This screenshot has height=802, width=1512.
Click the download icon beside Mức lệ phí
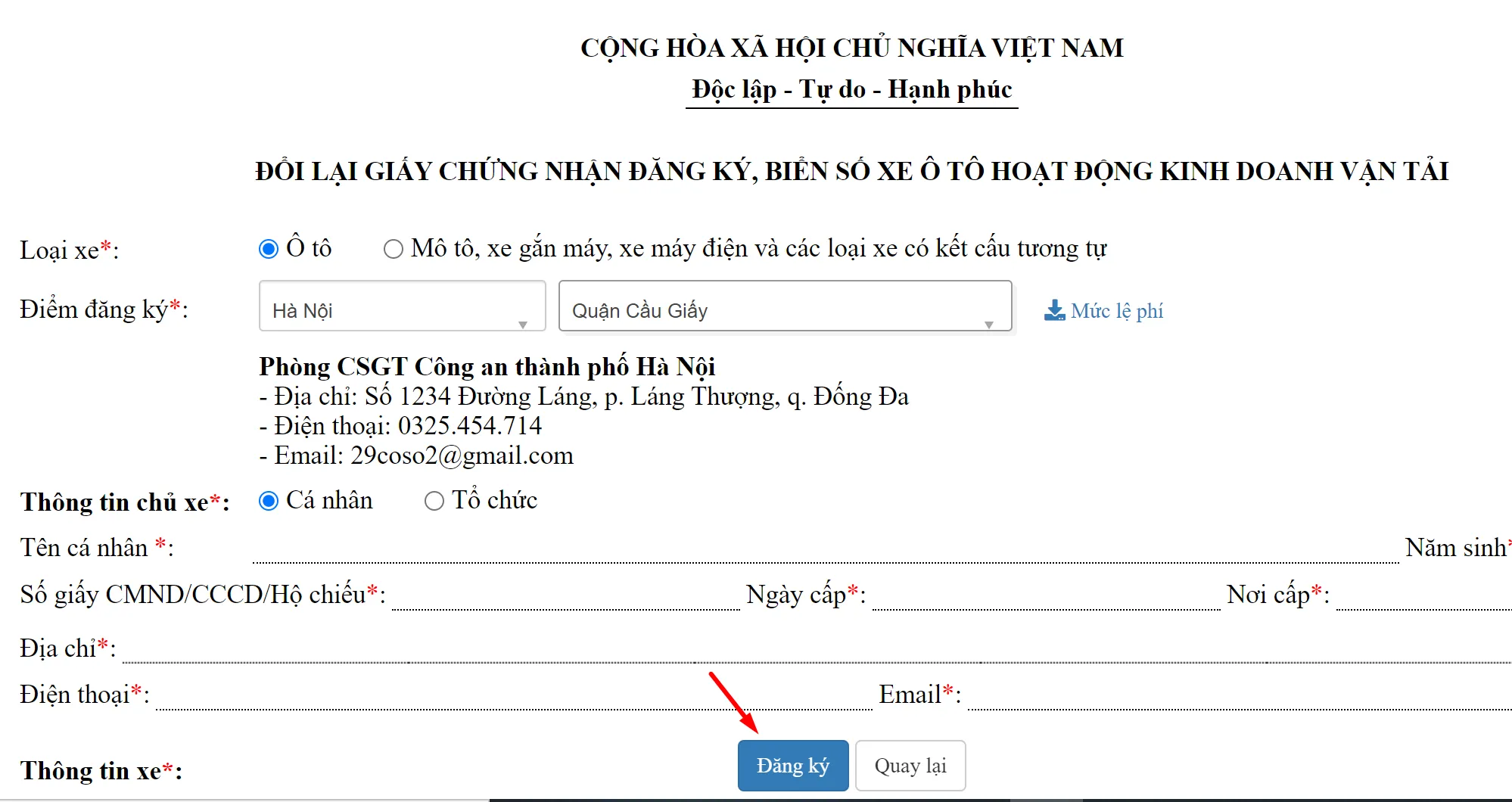(x=1053, y=309)
